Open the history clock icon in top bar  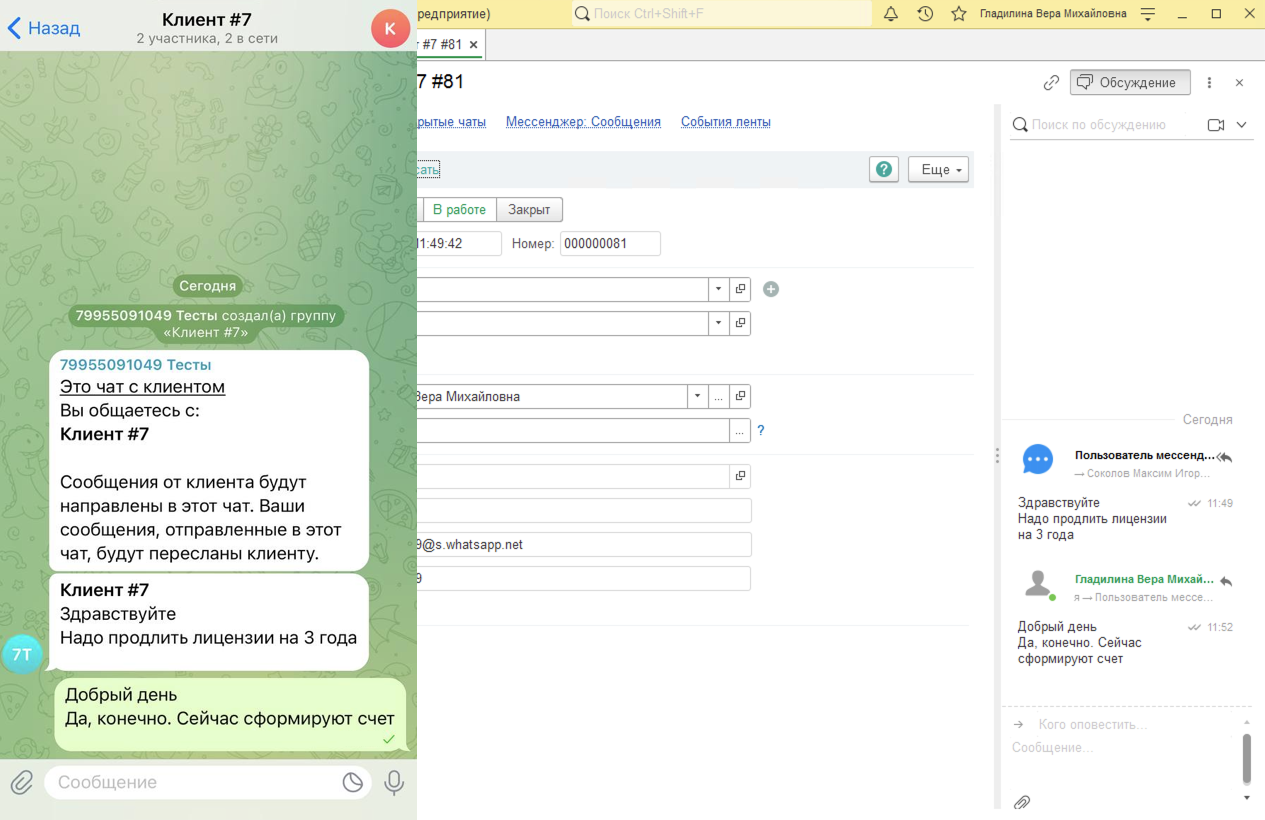(x=925, y=14)
